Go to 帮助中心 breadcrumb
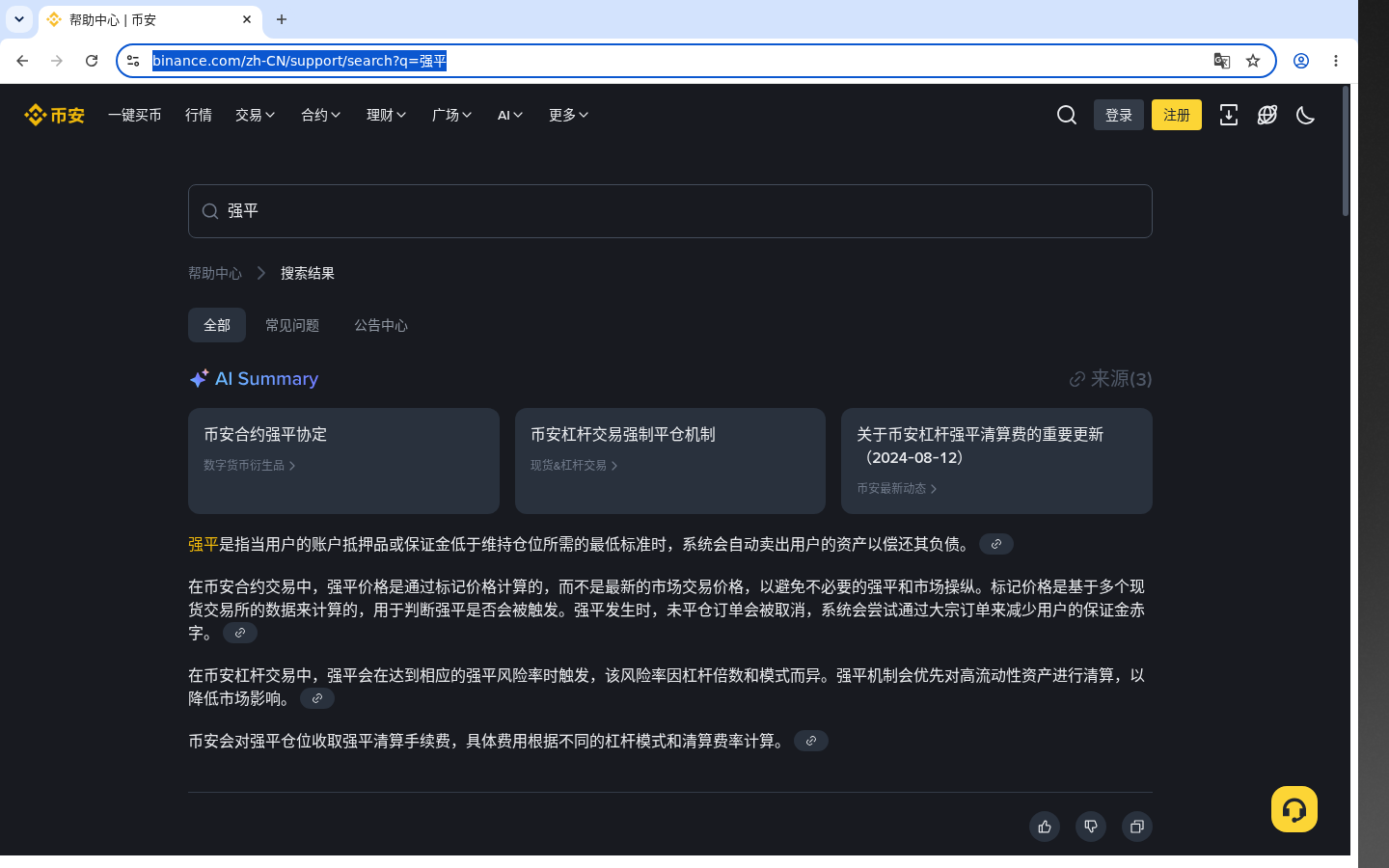This screenshot has height=868, width=1389. coord(215,273)
